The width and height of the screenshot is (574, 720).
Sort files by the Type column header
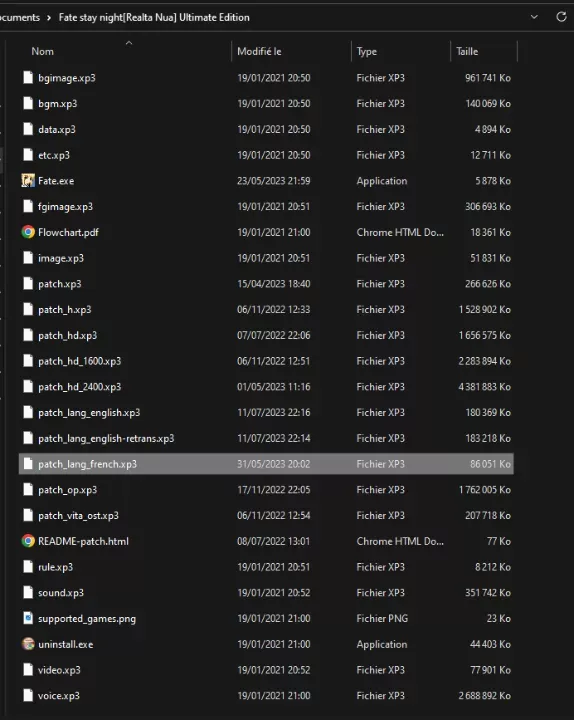(x=366, y=51)
